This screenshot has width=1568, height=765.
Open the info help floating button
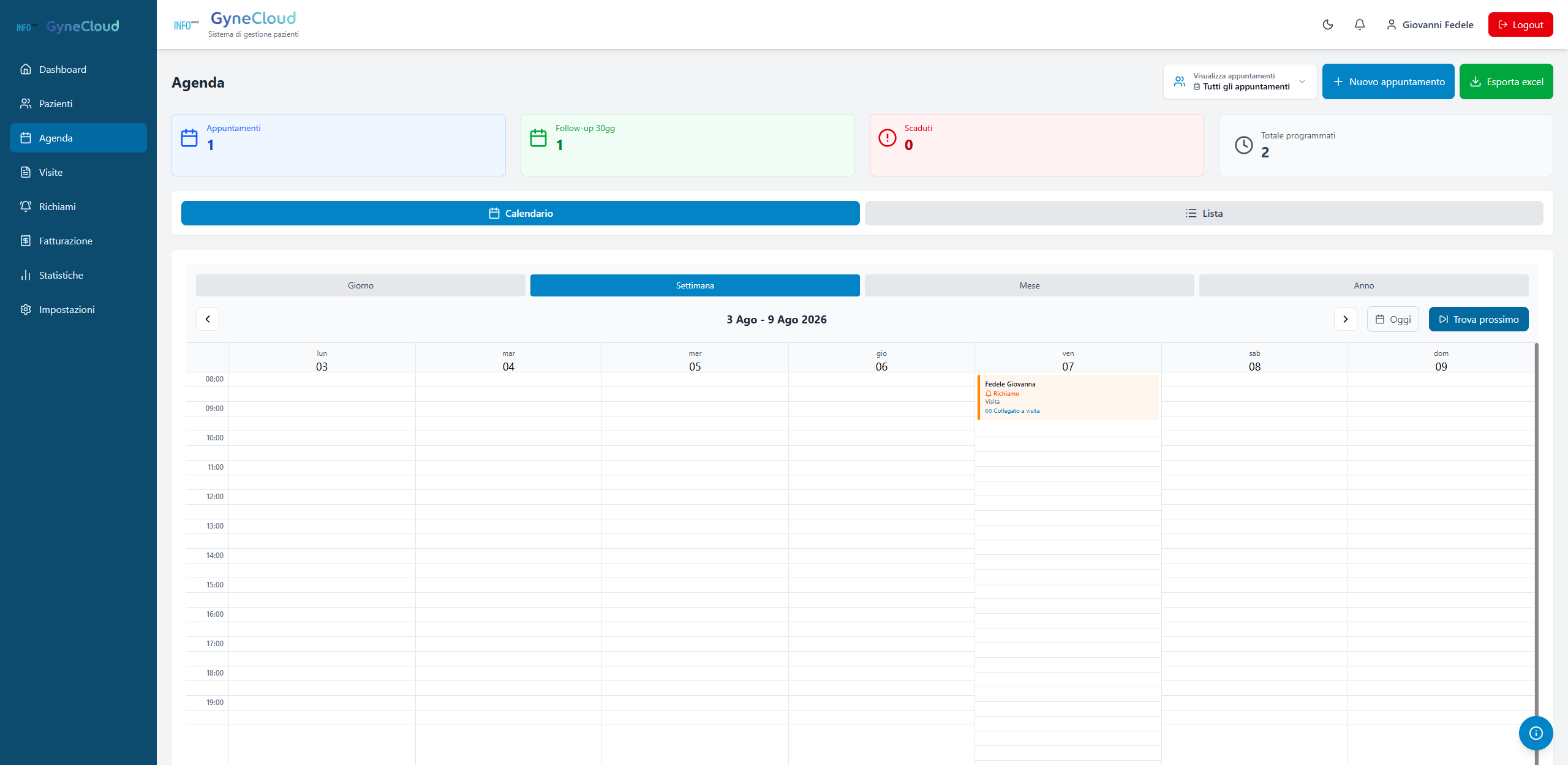coord(1536,733)
